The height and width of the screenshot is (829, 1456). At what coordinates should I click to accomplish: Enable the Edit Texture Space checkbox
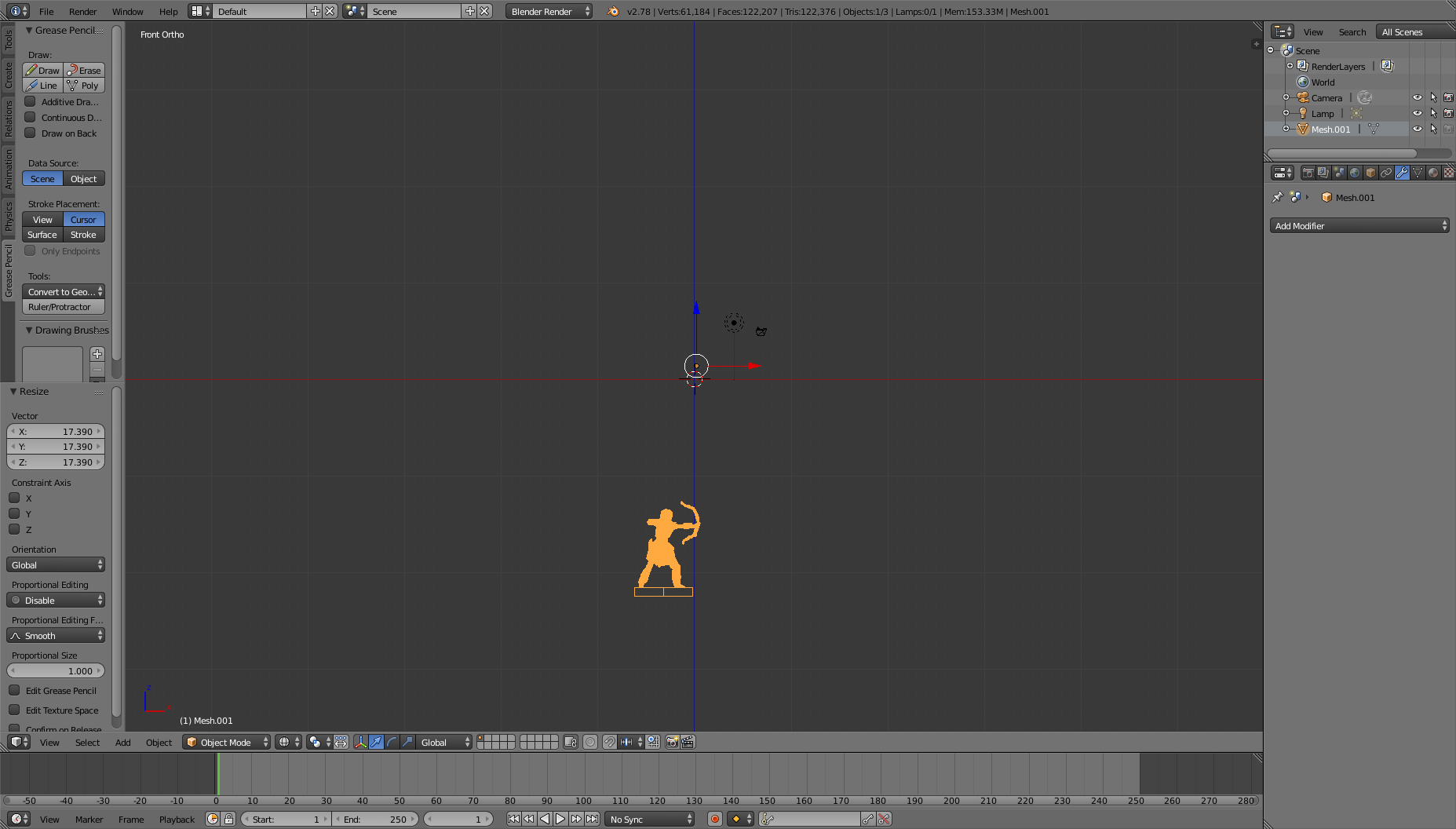(14, 710)
